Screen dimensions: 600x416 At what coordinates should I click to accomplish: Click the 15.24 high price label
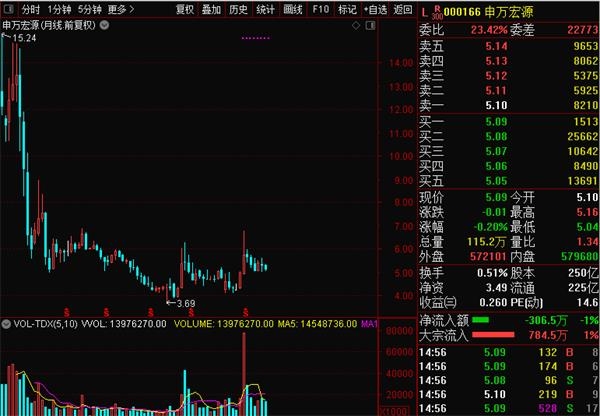click(x=24, y=38)
